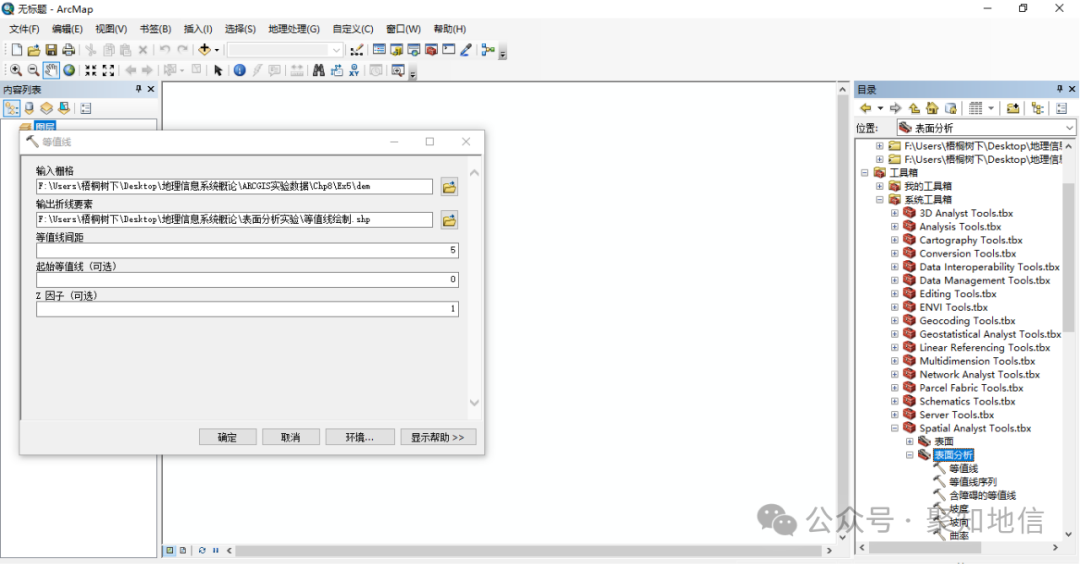Click 显示帮助 >> button

click(438, 437)
